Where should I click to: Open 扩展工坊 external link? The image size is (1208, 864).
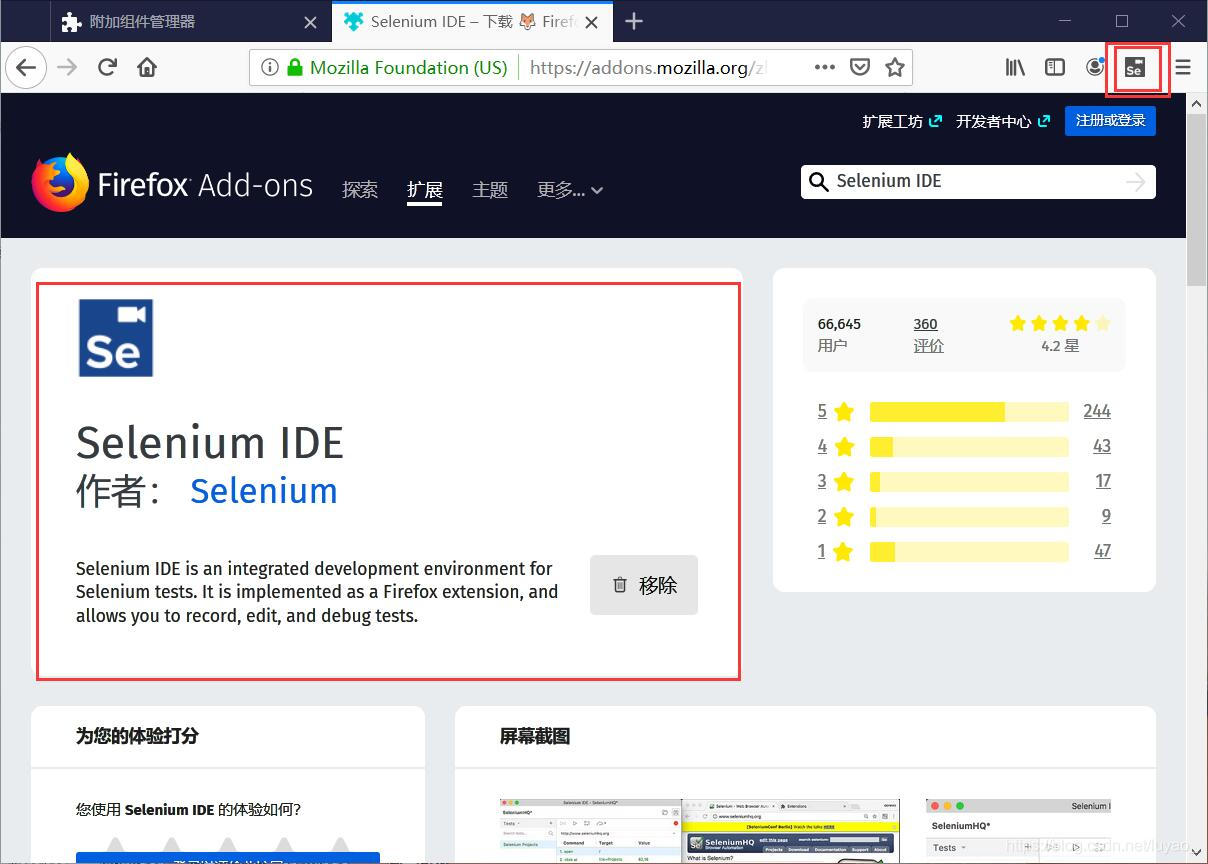[x=902, y=121]
